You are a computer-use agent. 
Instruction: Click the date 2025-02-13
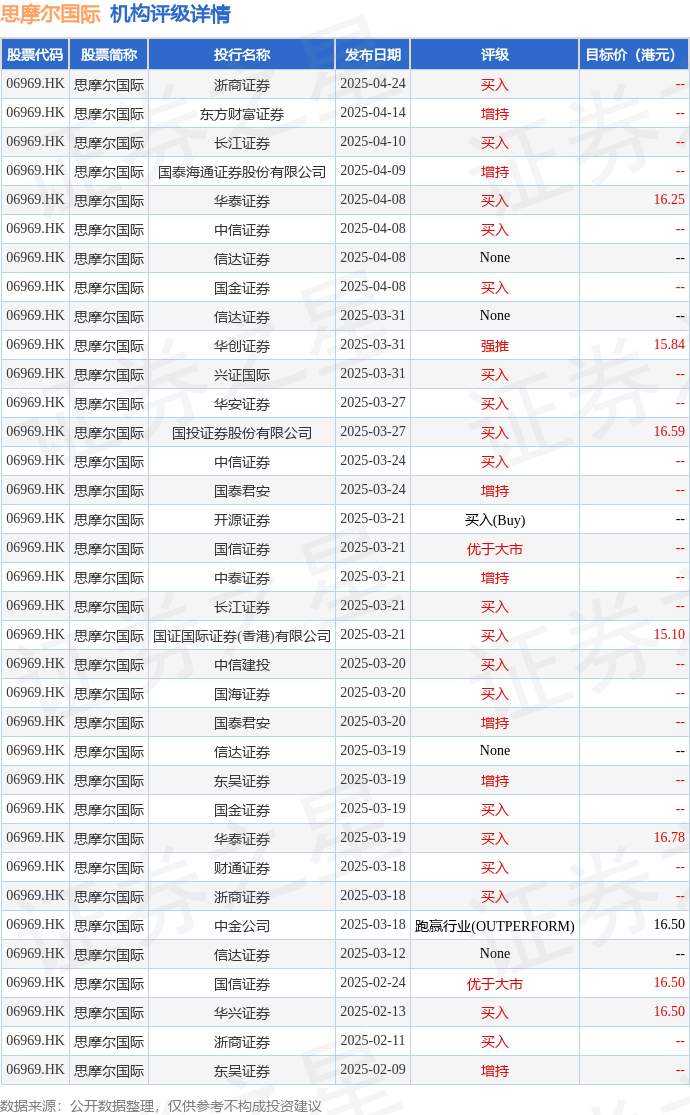click(x=373, y=1012)
